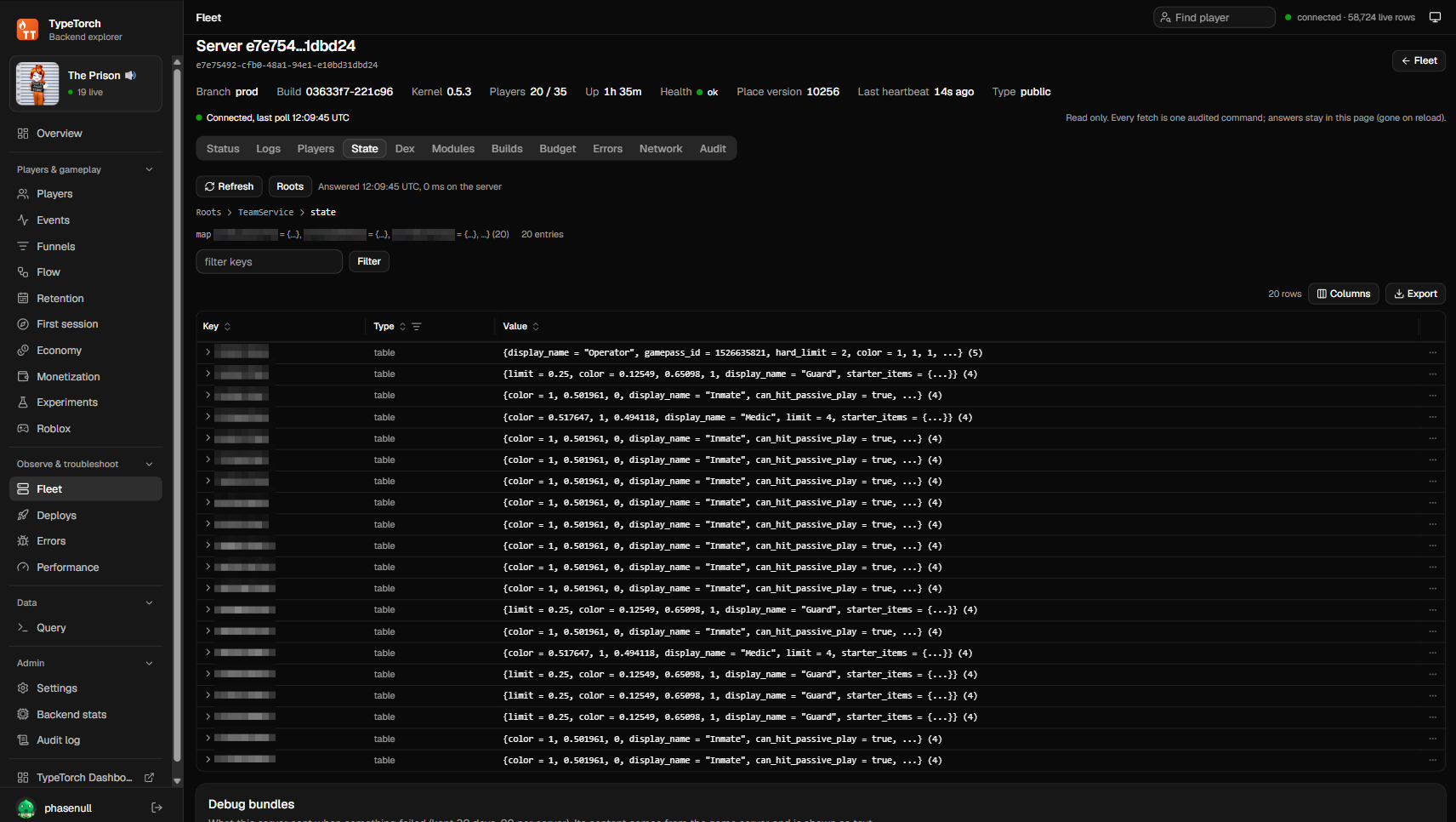The width and height of the screenshot is (1456, 822).
Task: Sort by the Key column
Action: pyautogui.click(x=217, y=327)
